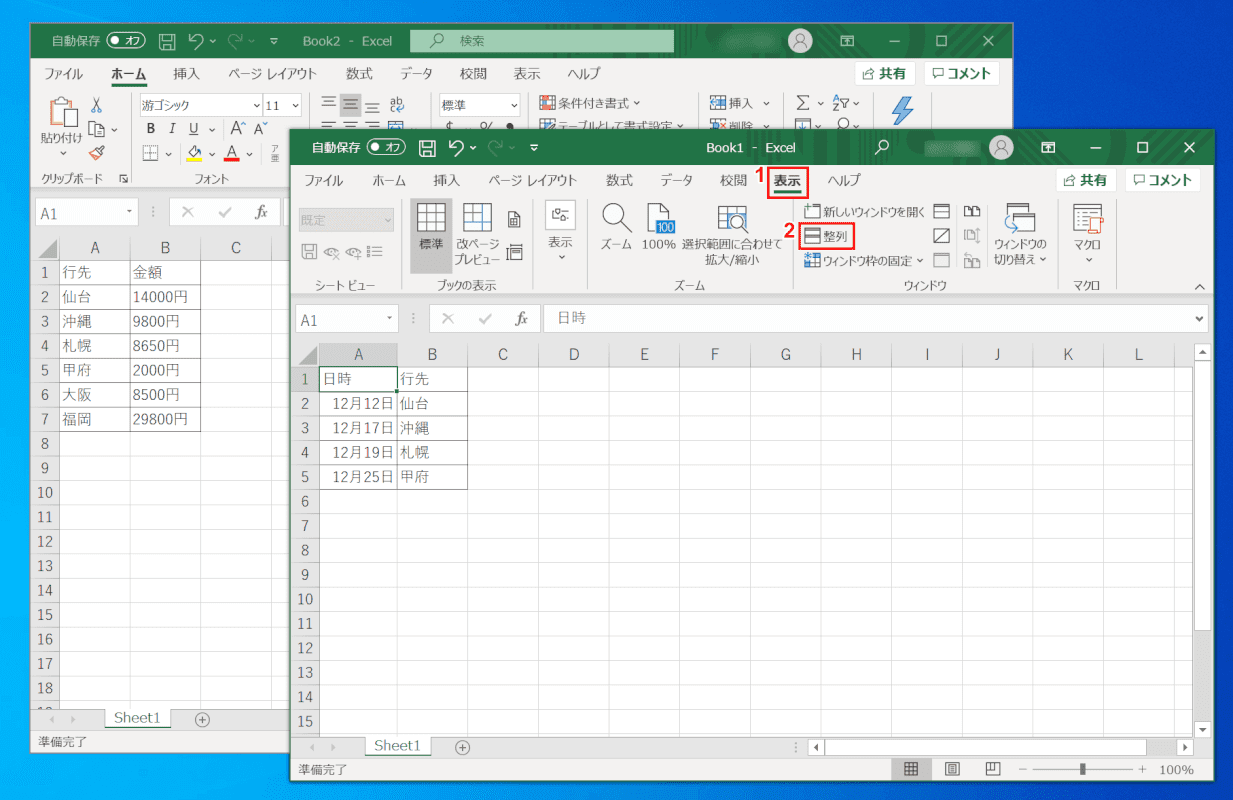Set zoom with the 100% ribbon button

(x=659, y=228)
